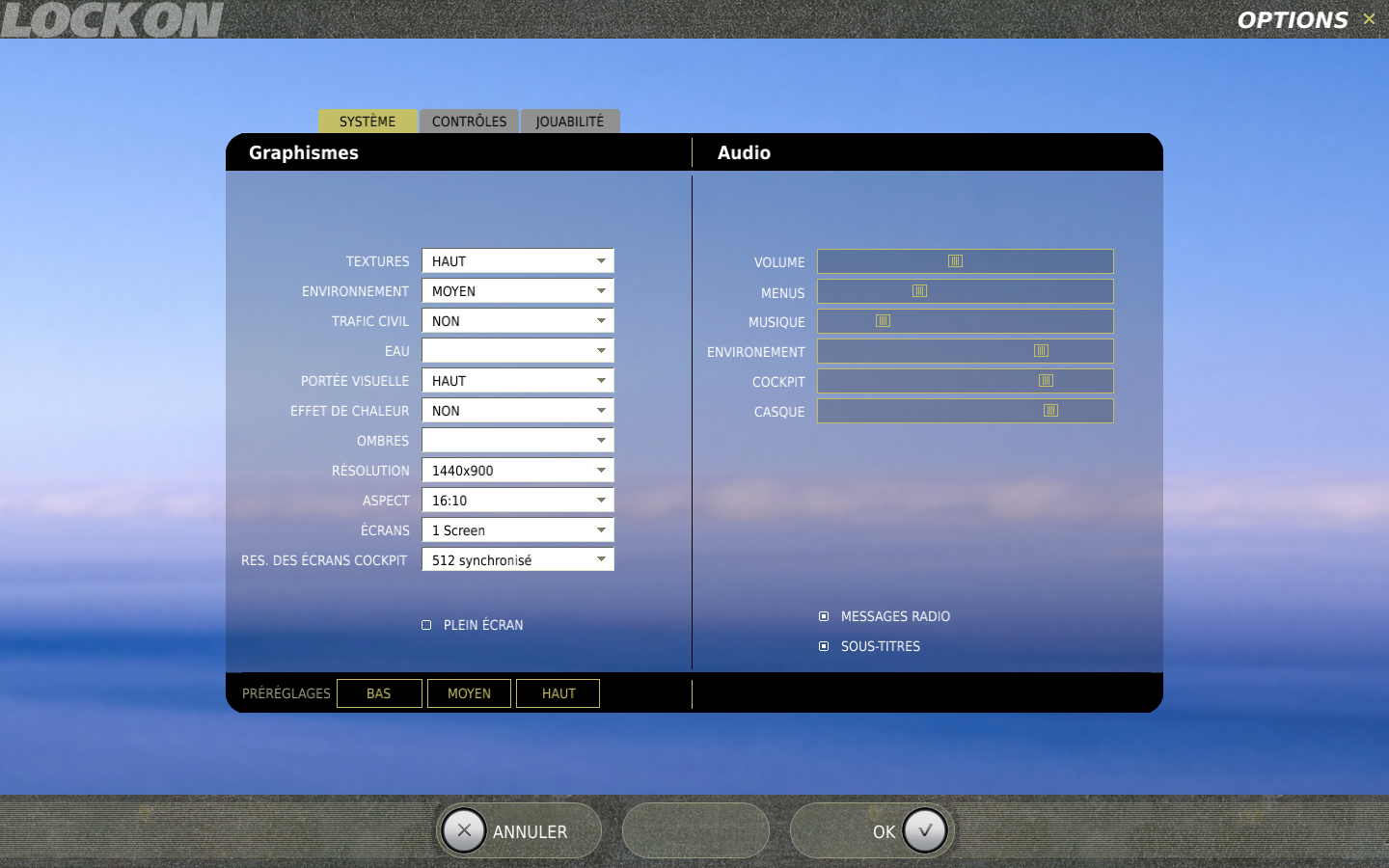Switch to the Contrôles tab

469,122
